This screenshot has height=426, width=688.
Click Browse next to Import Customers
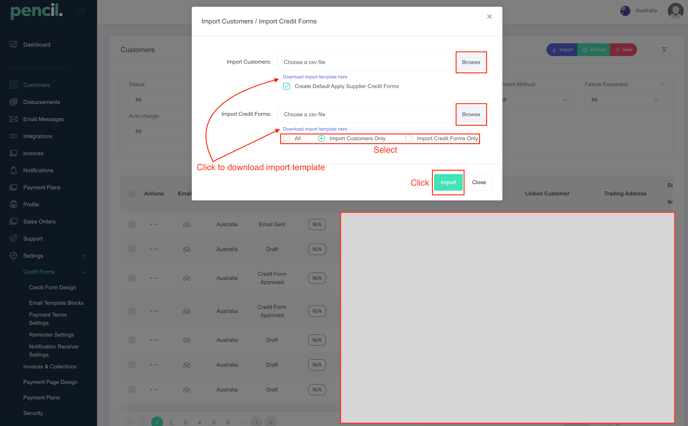(x=470, y=62)
